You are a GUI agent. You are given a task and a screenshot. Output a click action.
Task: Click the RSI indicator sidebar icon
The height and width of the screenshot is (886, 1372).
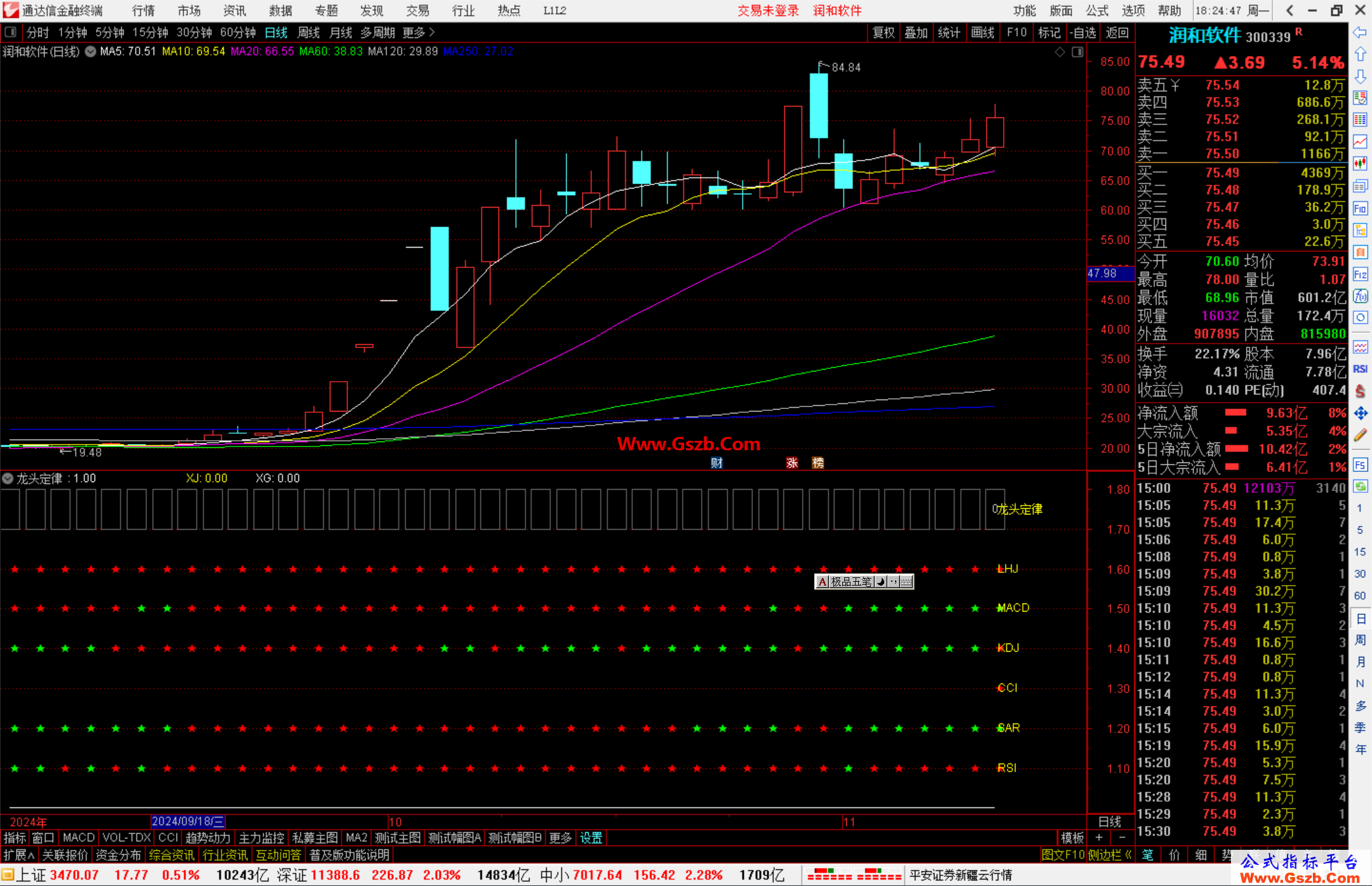(1360, 369)
